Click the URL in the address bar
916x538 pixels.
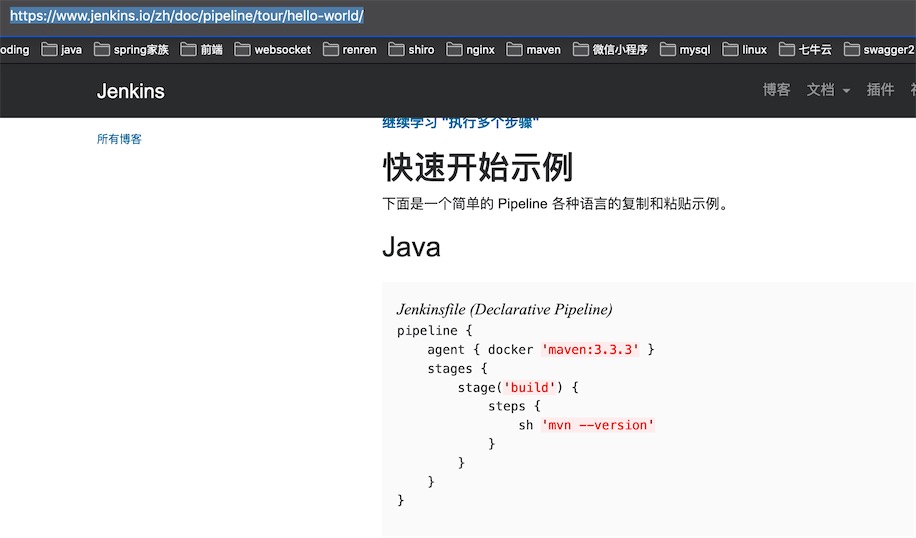coord(187,16)
